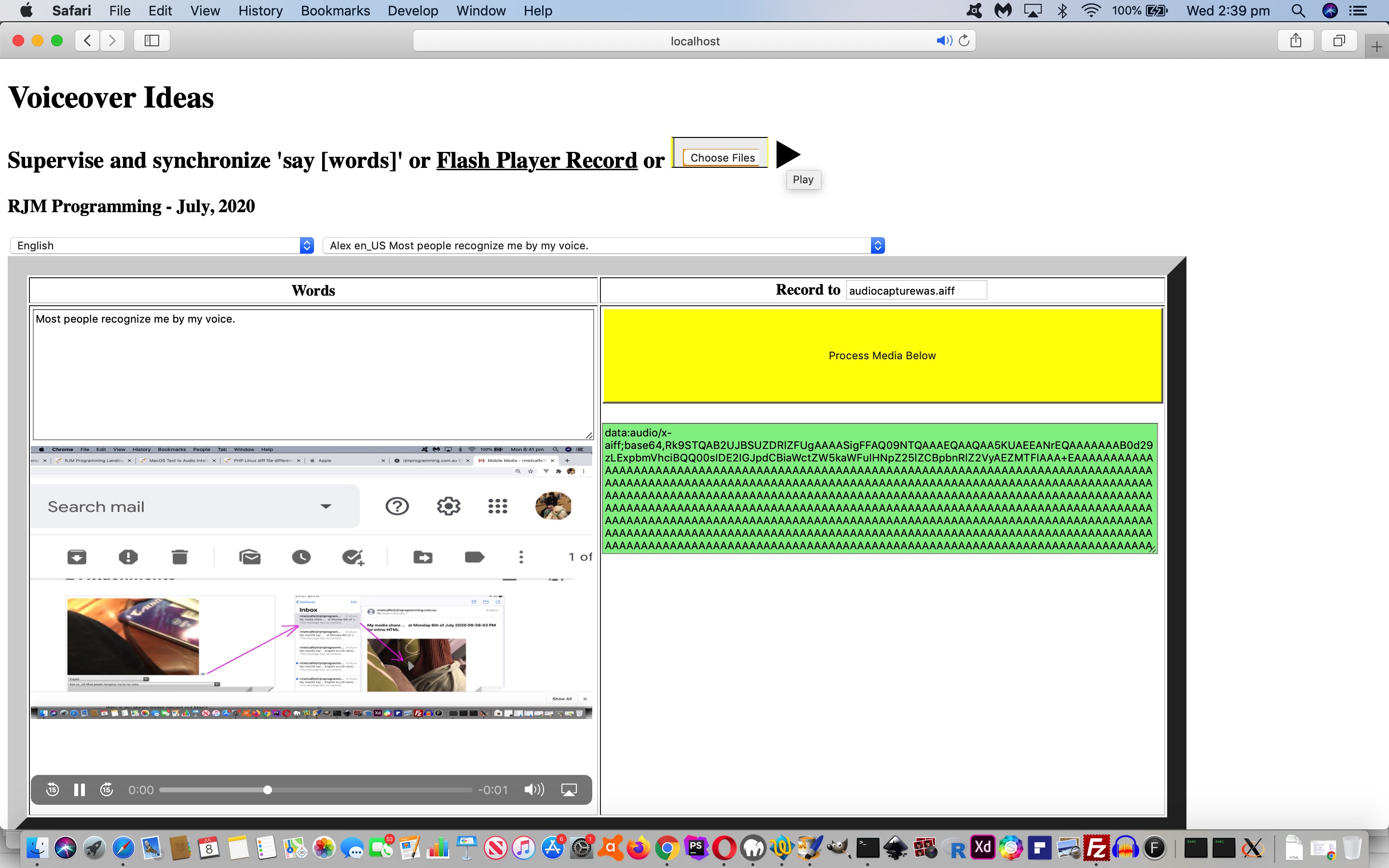Open the Safari Share menu
This screenshot has height=868, width=1389.
click(1295, 40)
